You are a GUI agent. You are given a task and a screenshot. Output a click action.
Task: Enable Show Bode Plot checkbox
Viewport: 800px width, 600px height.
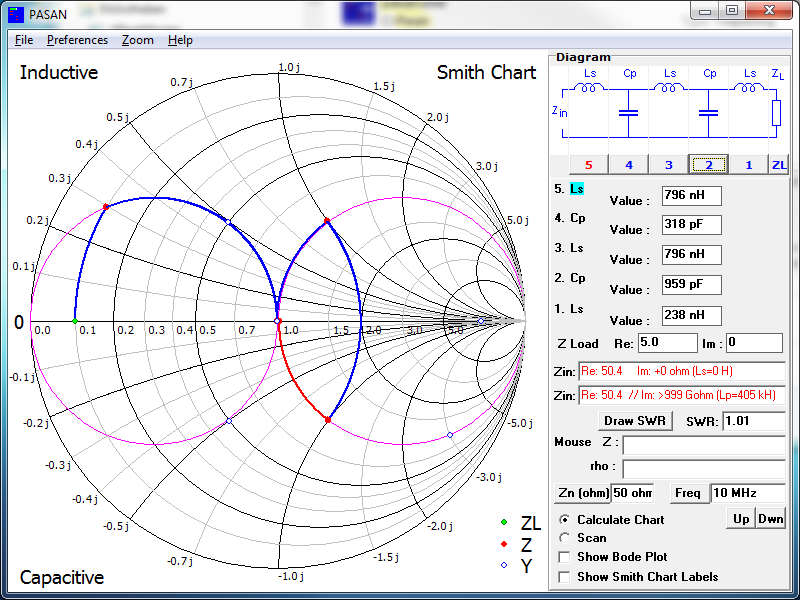click(x=564, y=557)
